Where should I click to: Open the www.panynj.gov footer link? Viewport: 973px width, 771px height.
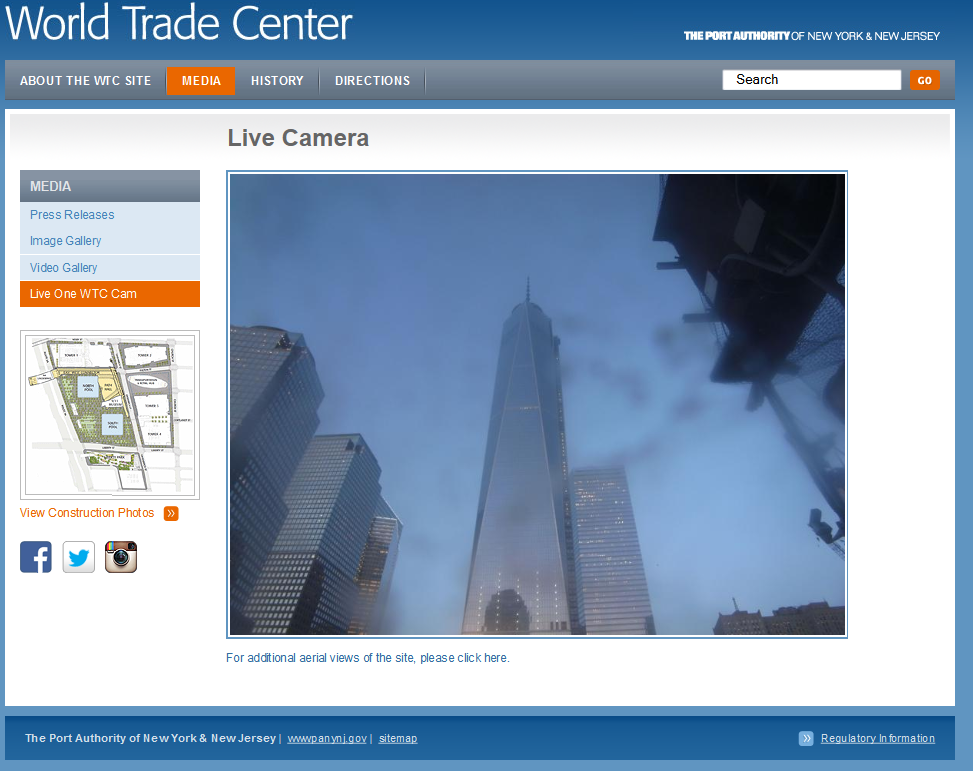coord(327,738)
